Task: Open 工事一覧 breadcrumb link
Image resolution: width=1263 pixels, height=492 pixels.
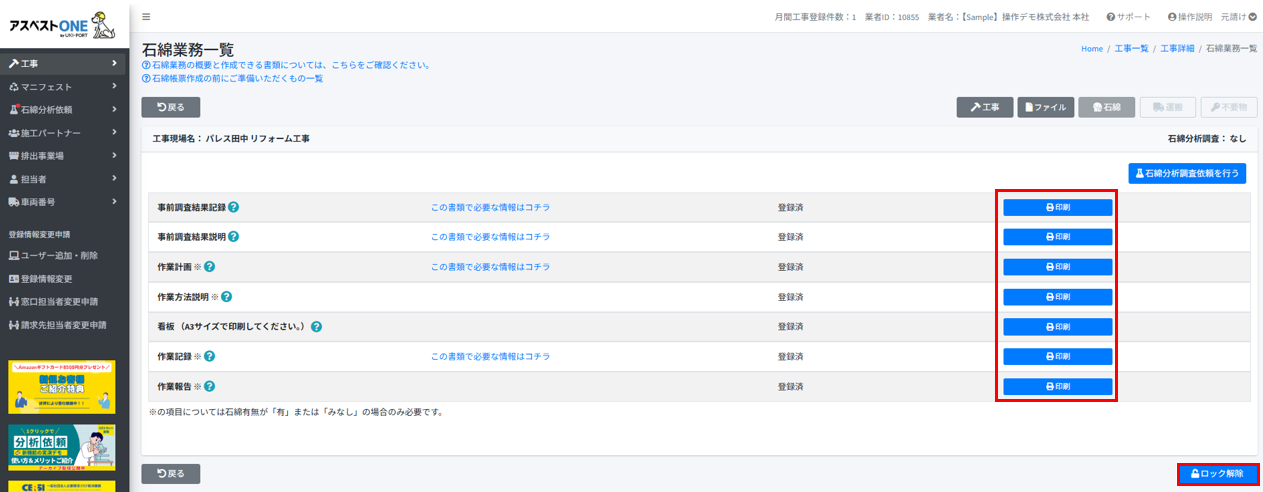Action: click(x=1131, y=48)
